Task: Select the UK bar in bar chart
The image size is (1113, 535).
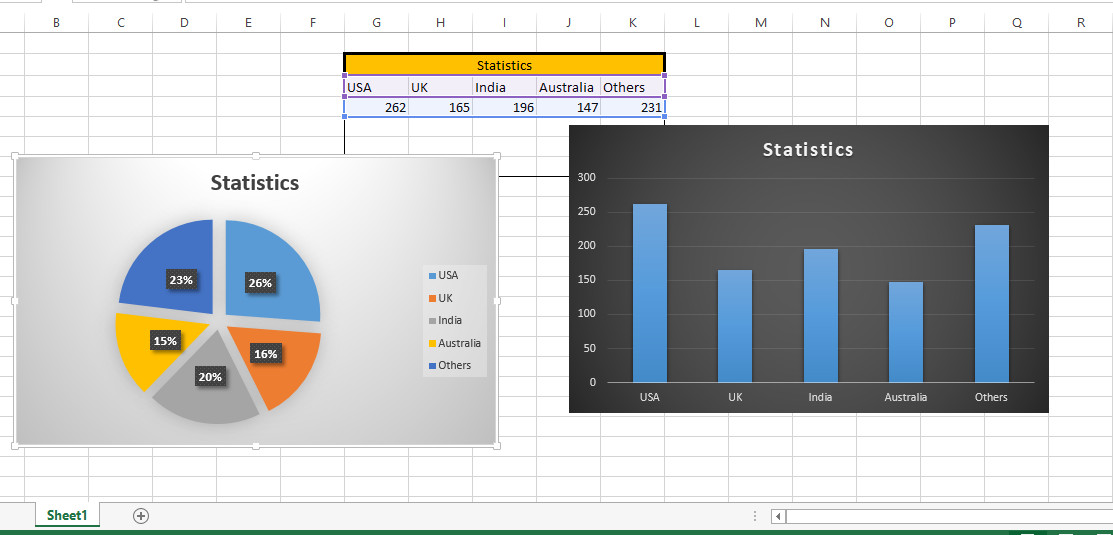Action: 735,326
